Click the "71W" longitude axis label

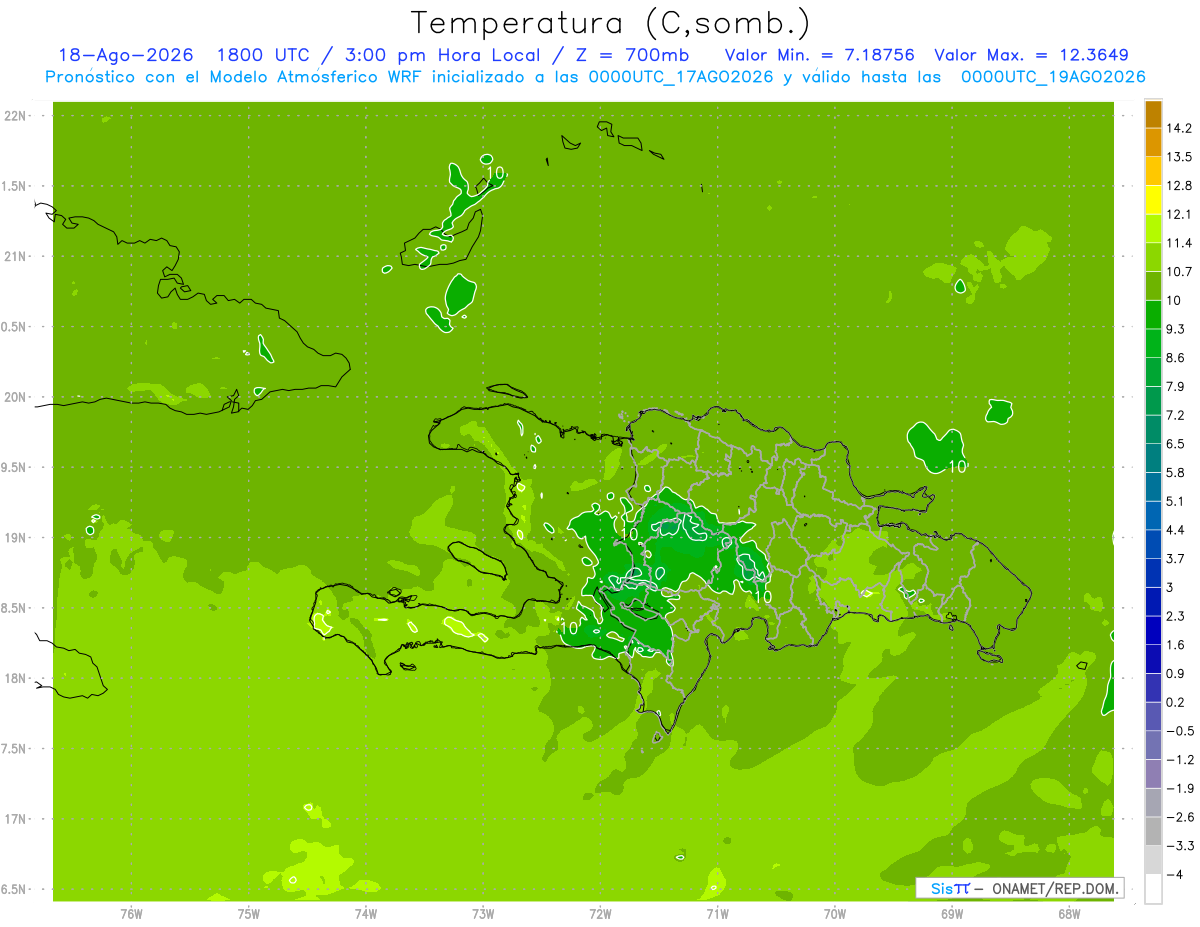[x=717, y=913]
